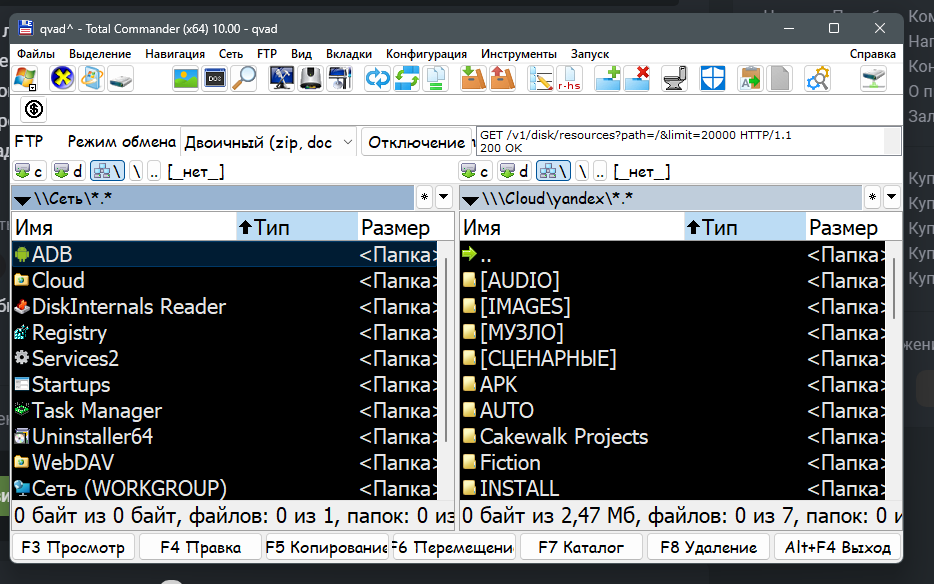The width and height of the screenshot is (934, 584).
Task: Click the two pages with green lines icon
Action: pos(435,79)
